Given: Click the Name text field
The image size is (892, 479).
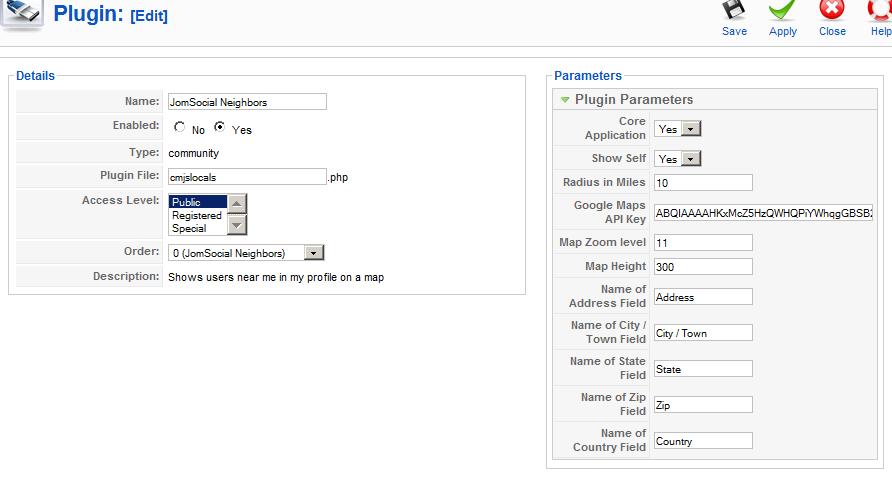Looking at the screenshot, I should tap(246, 102).
